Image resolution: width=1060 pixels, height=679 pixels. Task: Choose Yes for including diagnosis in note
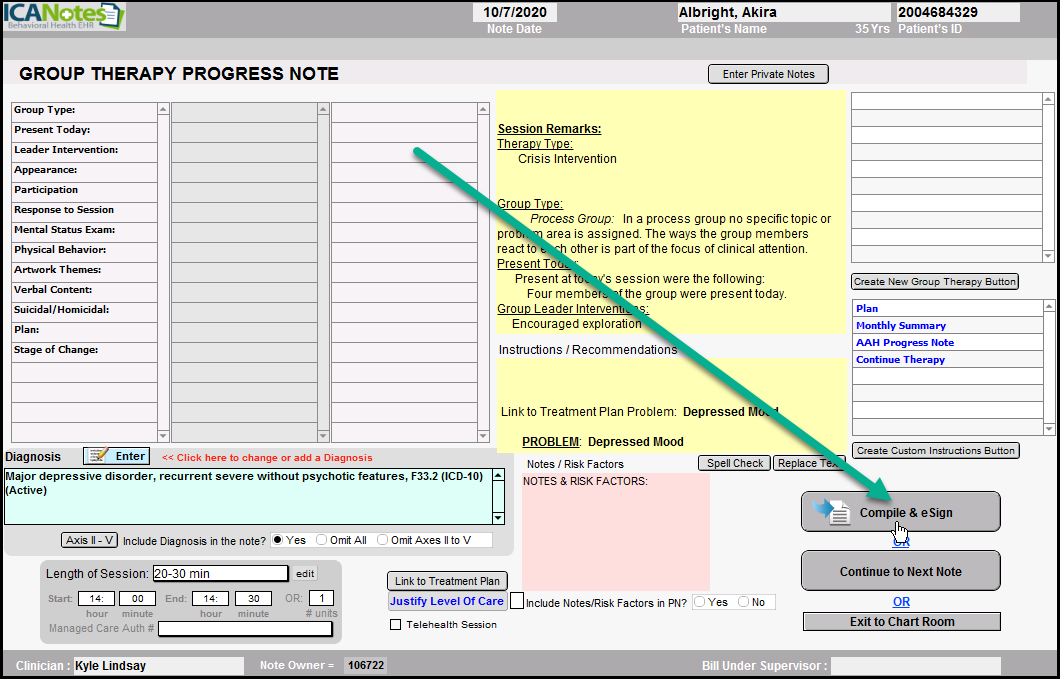coord(278,540)
